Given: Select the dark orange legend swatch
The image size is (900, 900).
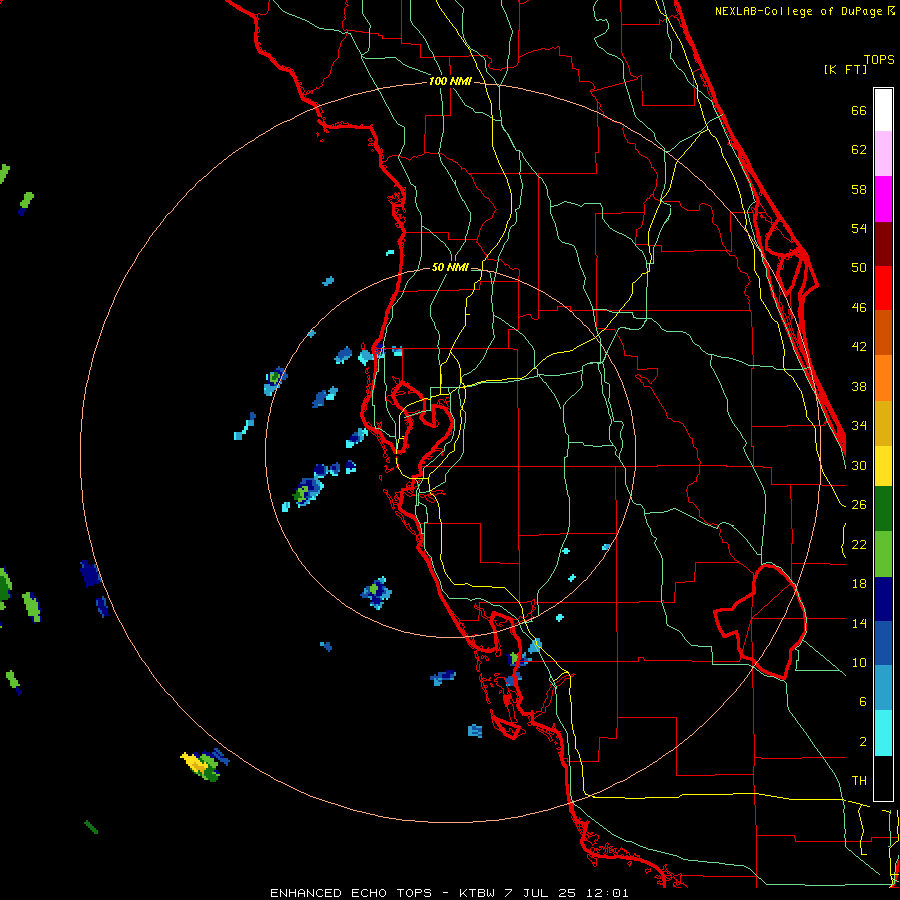Looking at the screenshot, I should (x=883, y=333).
